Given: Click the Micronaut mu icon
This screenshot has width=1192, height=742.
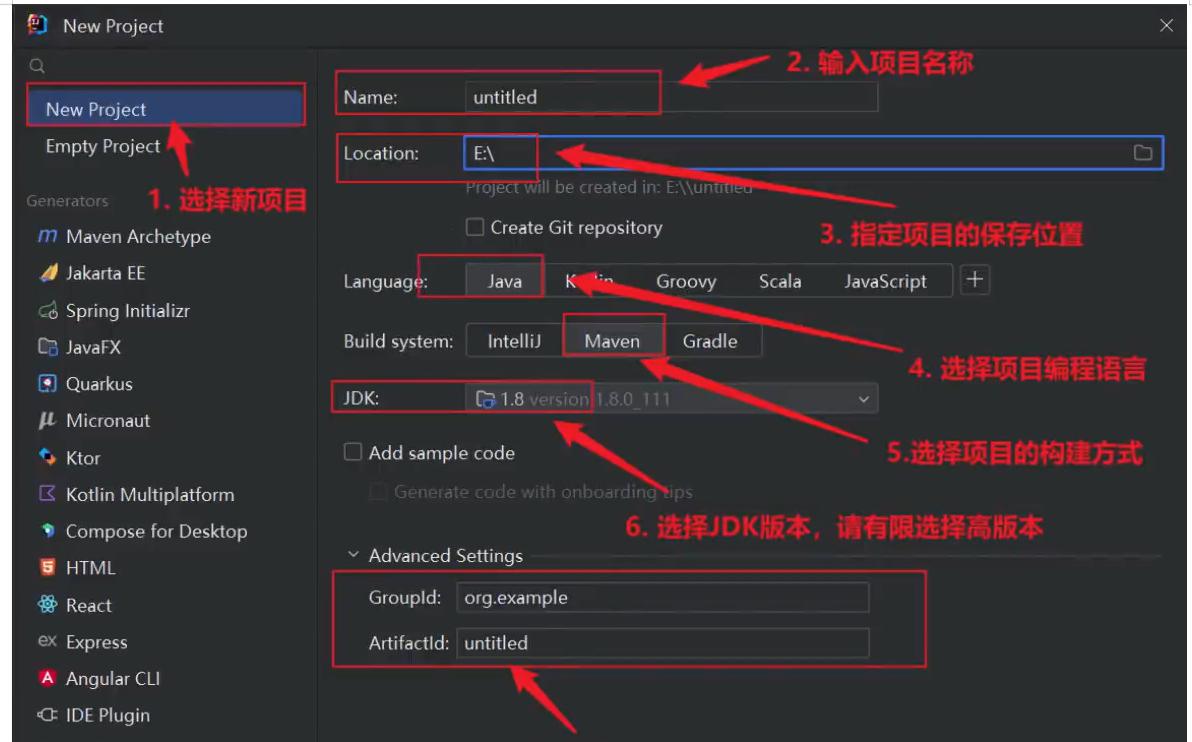Looking at the screenshot, I should click(x=47, y=420).
